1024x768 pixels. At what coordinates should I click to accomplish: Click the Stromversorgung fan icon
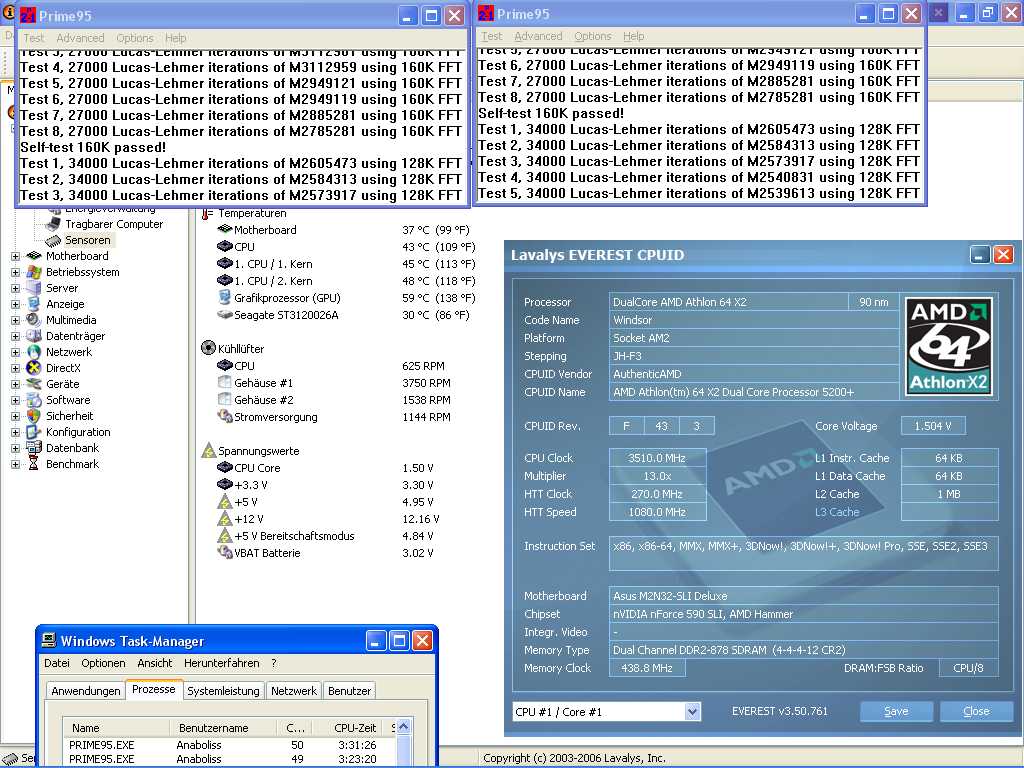pyautogui.click(x=225, y=416)
